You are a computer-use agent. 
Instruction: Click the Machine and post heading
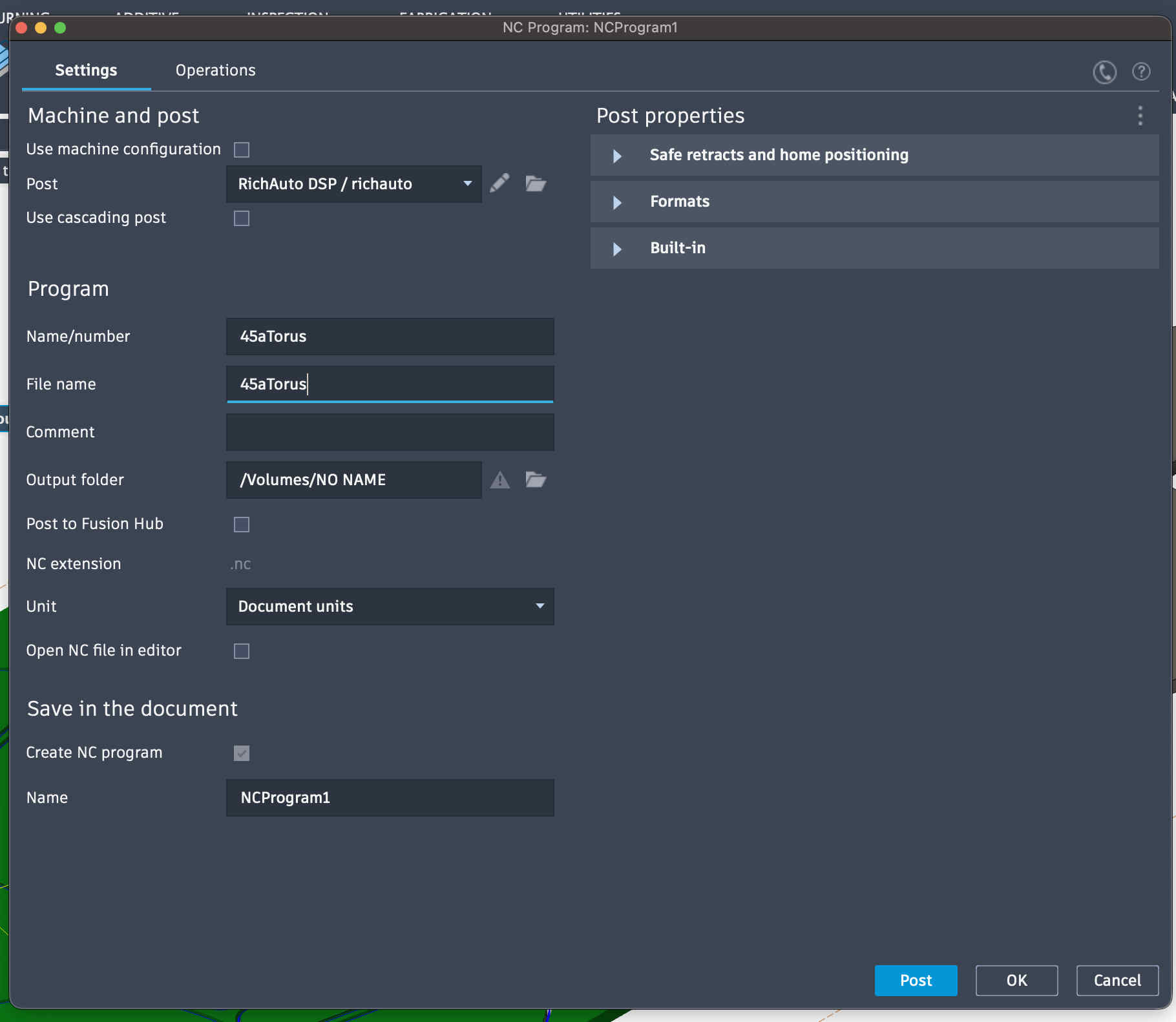point(114,116)
